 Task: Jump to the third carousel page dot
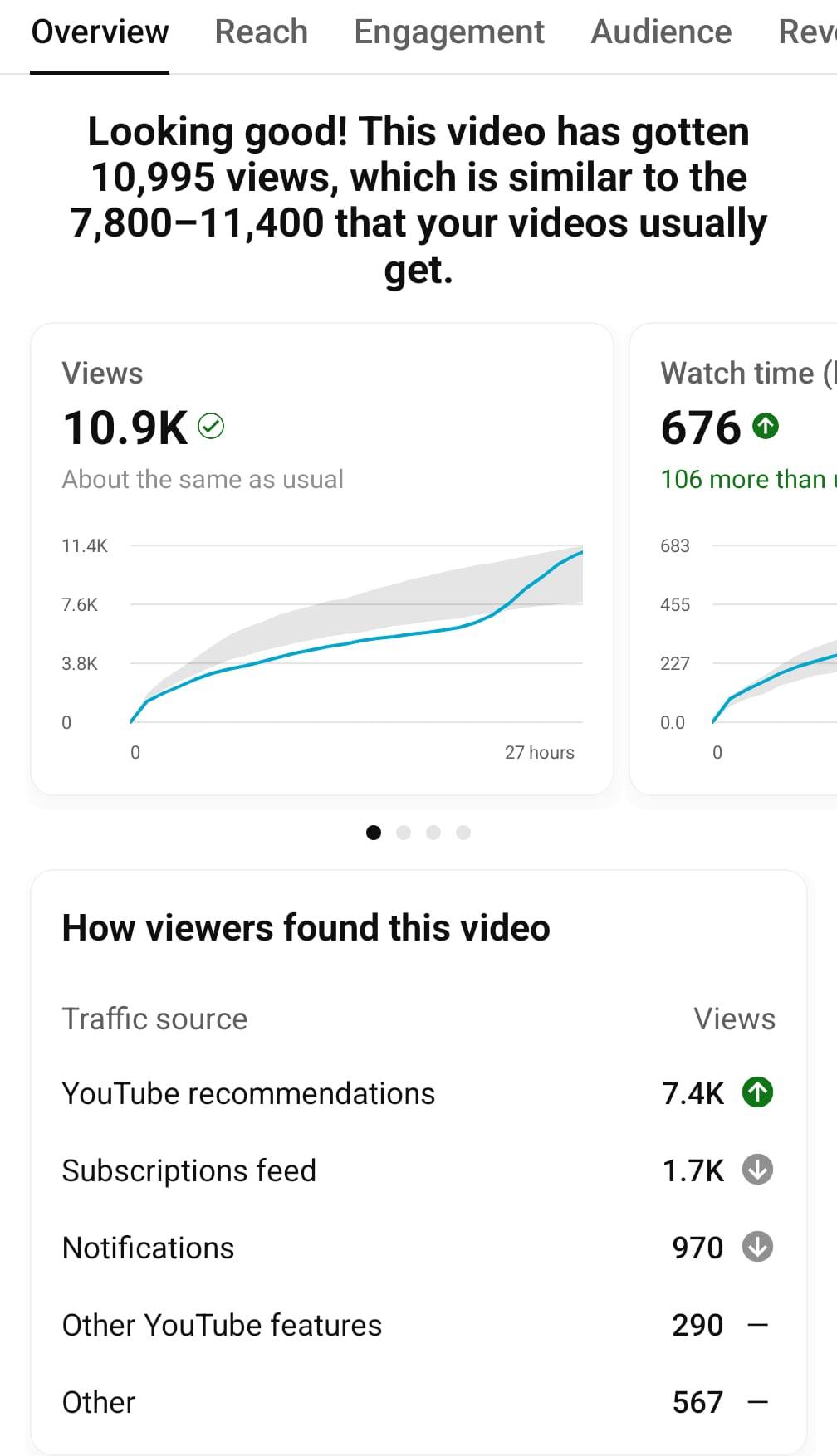click(x=433, y=833)
